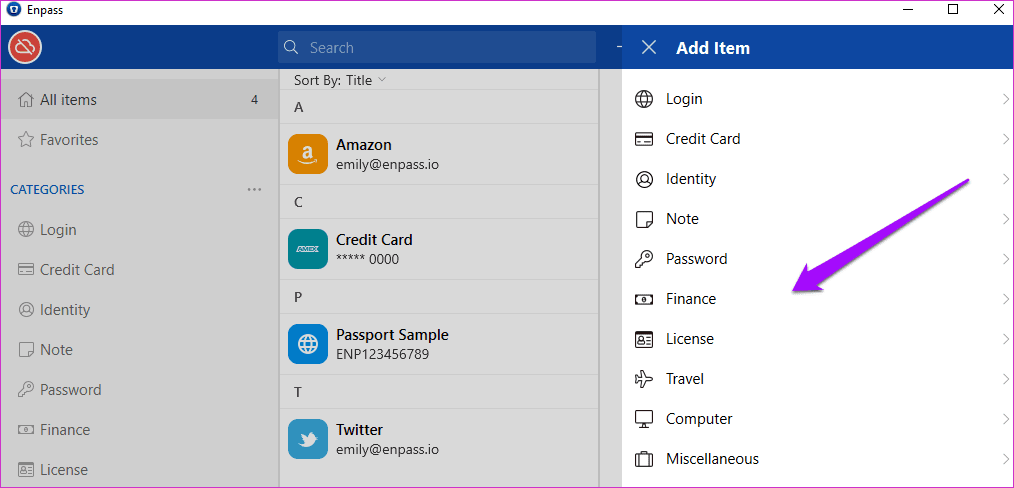1014x488 pixels.
Task: Close the Add Item panel
Action: 649,47
